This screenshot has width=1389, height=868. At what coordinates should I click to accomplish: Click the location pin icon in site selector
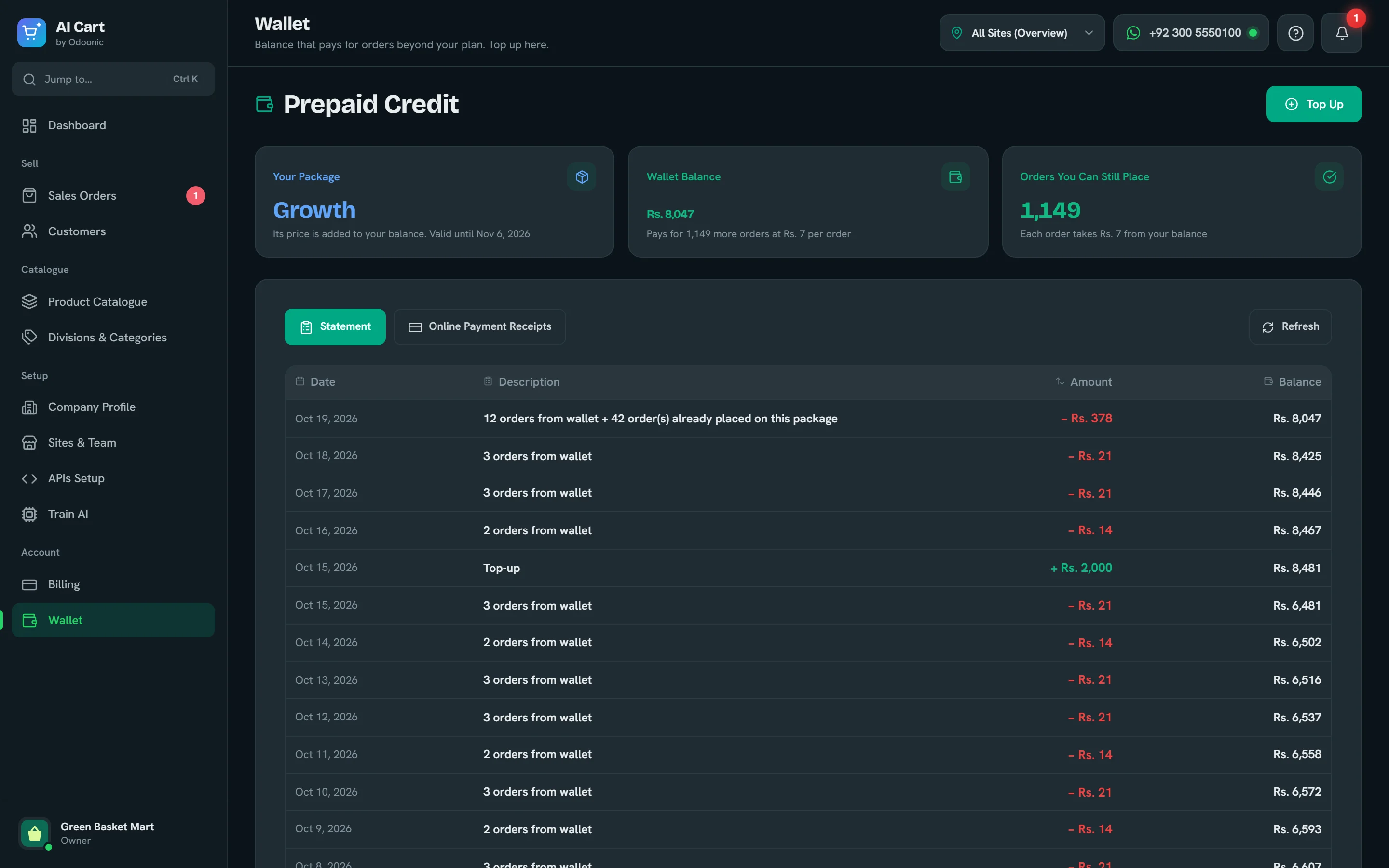coord(957,33)
